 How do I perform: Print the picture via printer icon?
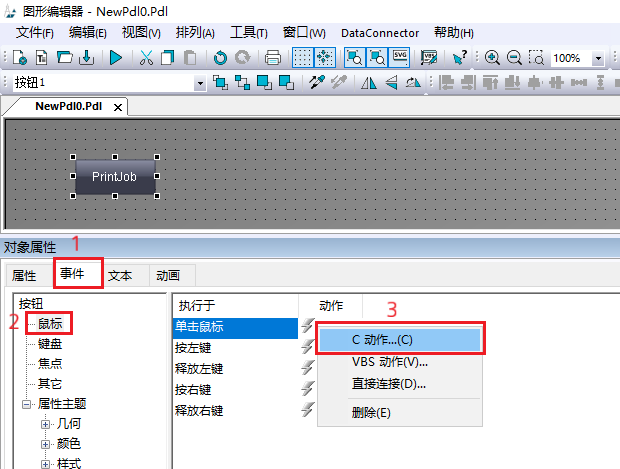(x=273, y=58)
